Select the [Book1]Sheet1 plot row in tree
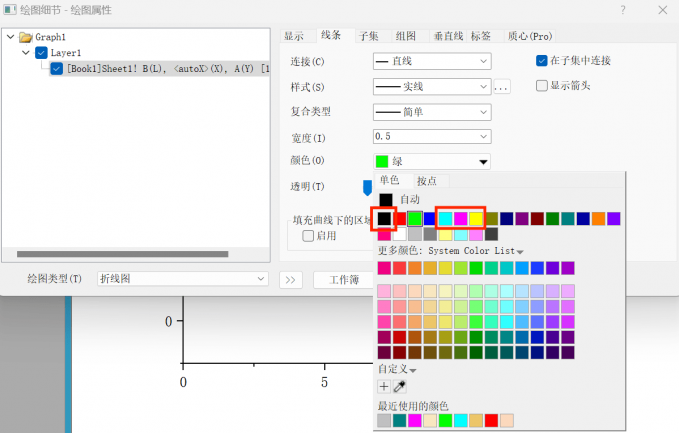This screenshot has height=433, width=679. (x=160, y=68)
